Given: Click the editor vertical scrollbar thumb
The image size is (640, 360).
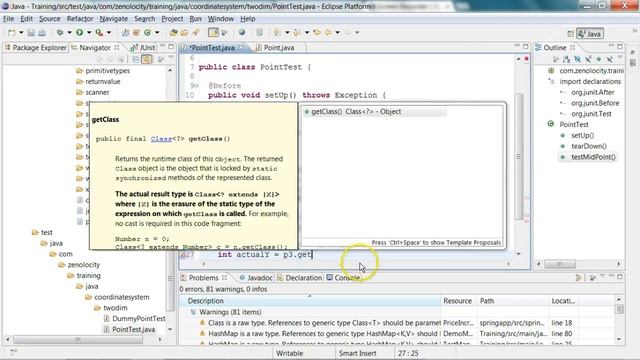Looking at the screenshot, I should (x=518, y=156).
